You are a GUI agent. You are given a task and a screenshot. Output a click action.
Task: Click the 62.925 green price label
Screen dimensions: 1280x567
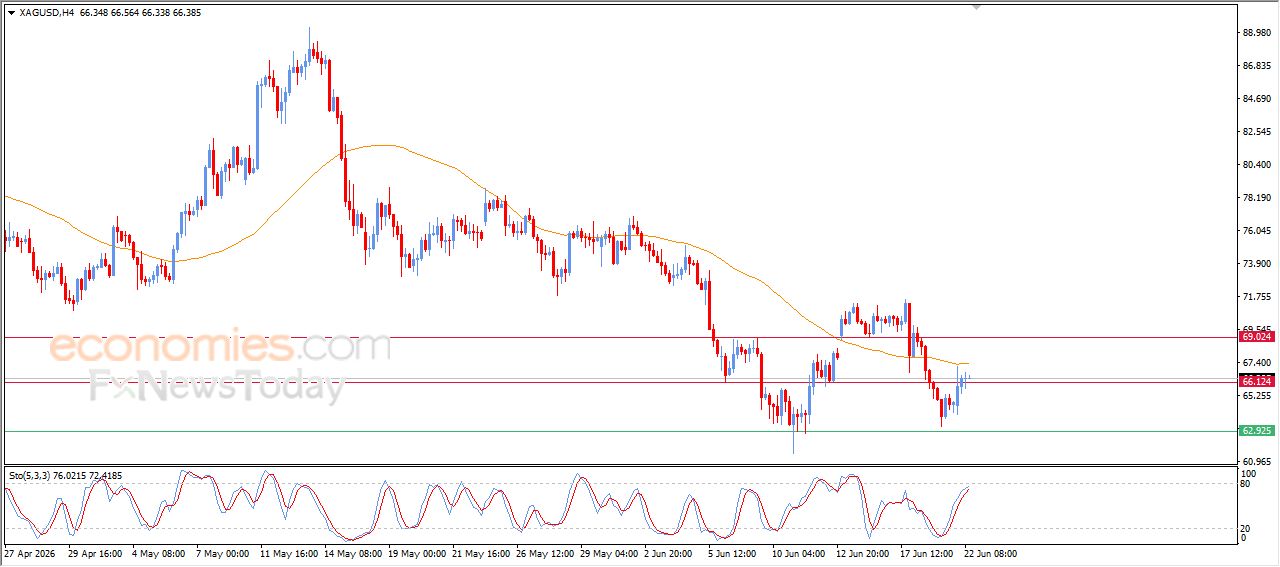tap(1256, 430)
